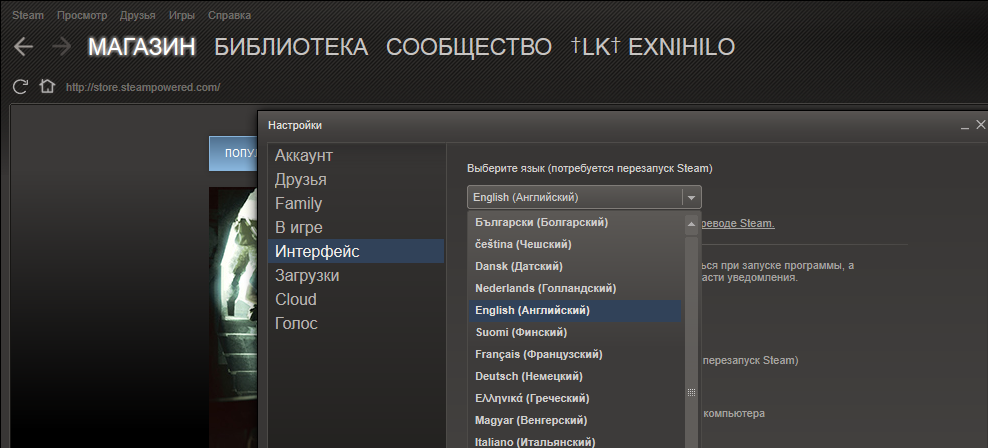Open the Друзья menu in menu bar
This screenshot has width=988, height=448.
(137, 15)
